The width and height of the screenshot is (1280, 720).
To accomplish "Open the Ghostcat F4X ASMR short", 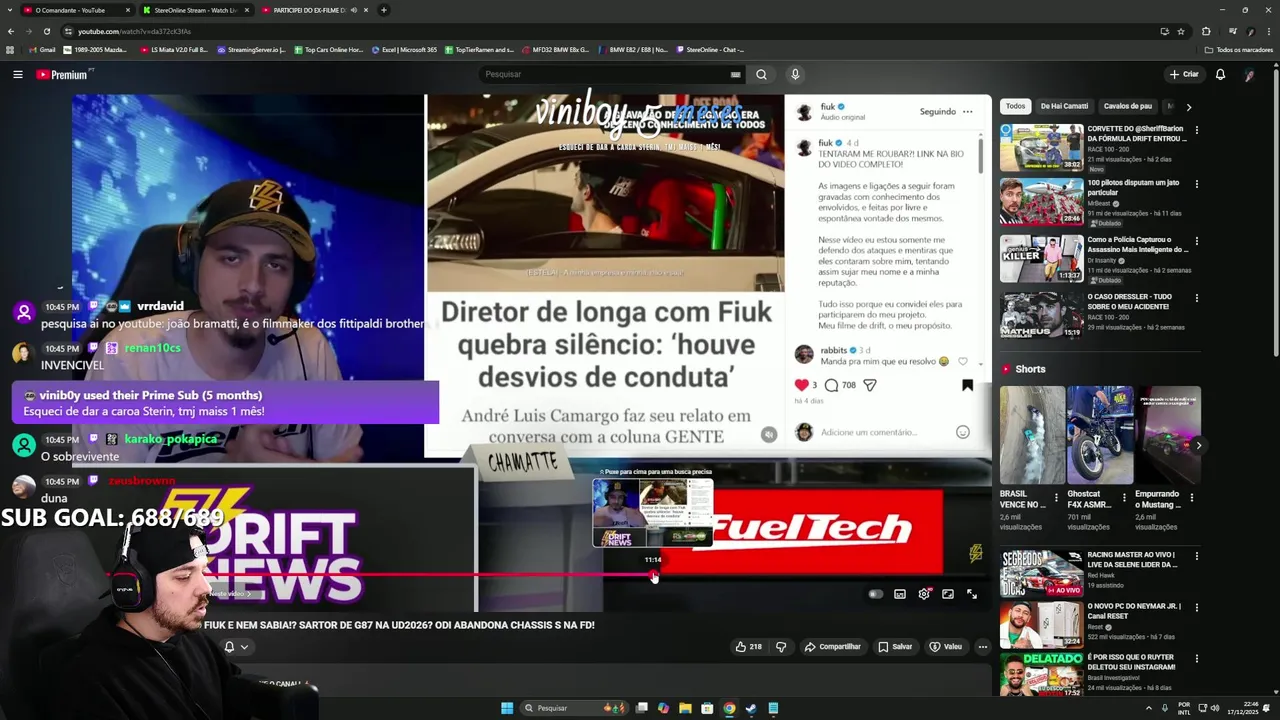I will (x=1100, y=435).
